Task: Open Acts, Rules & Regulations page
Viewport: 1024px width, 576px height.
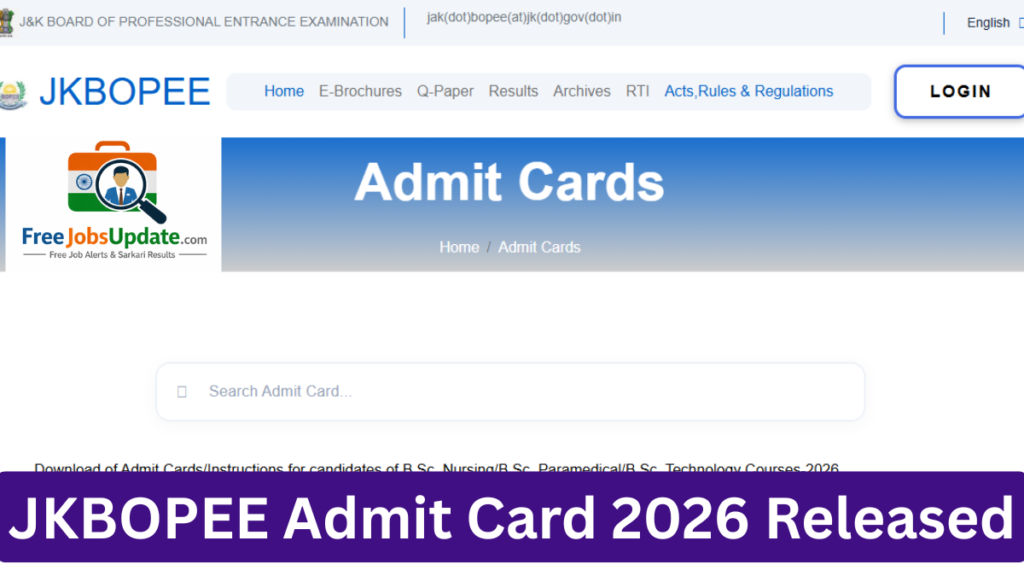Action: click(x=748, y=91)
